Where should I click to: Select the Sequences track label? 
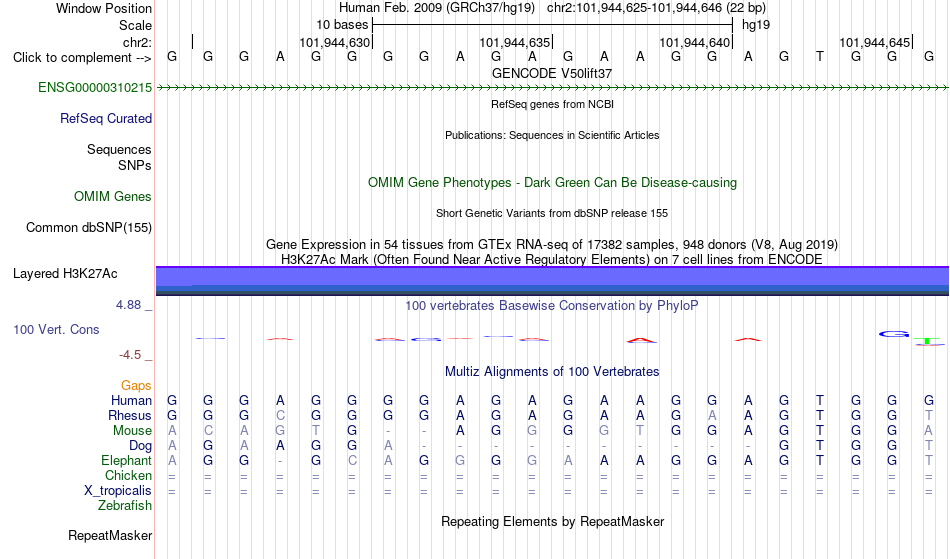tap(119, 150)
